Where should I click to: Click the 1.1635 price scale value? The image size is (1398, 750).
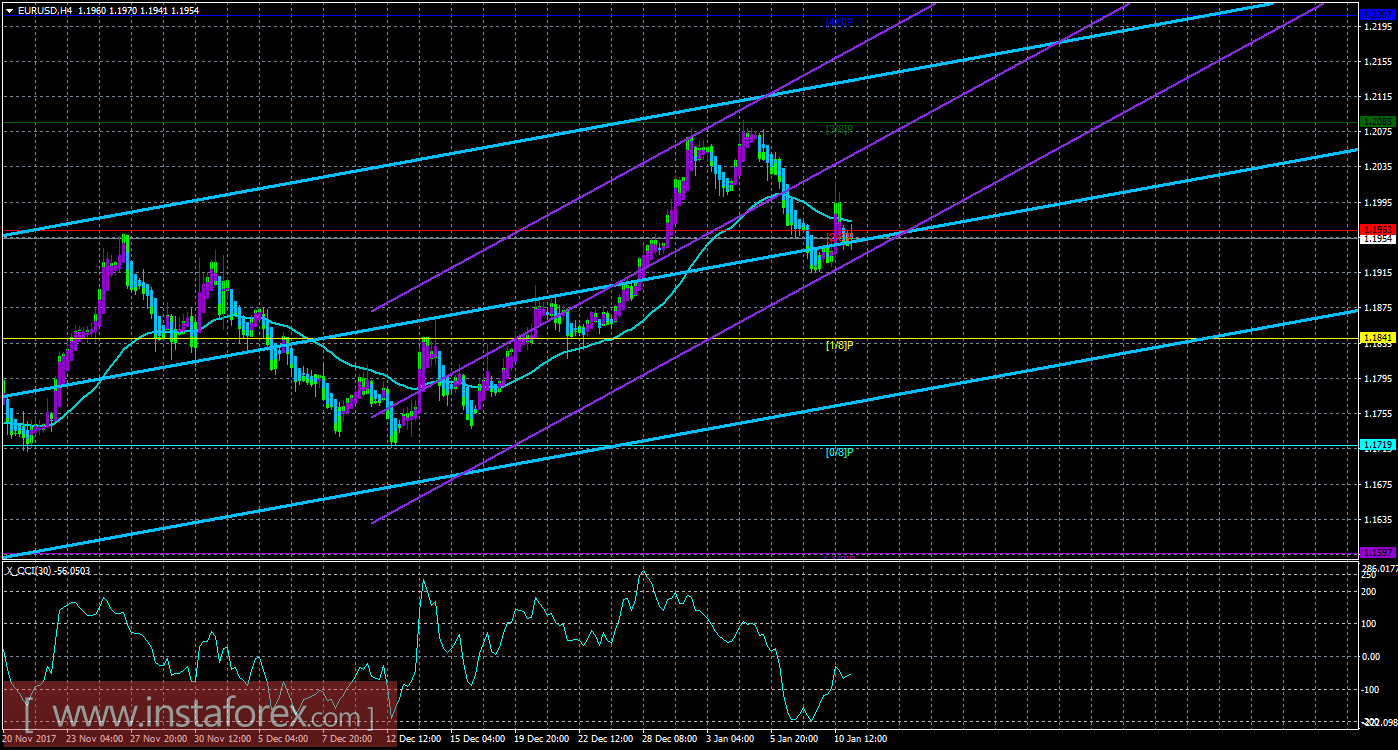coord(1378,520)
